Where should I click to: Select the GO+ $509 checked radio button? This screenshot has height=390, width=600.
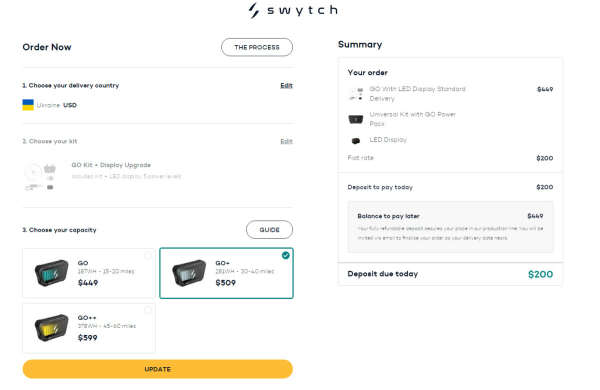pyautogui.click(x=285, y=255)
